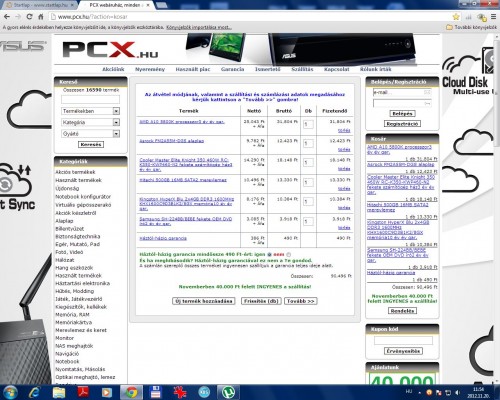Viewport: 500px width, 400px height.
Task: Reload the page with the refresh icon
Action: 29,16
